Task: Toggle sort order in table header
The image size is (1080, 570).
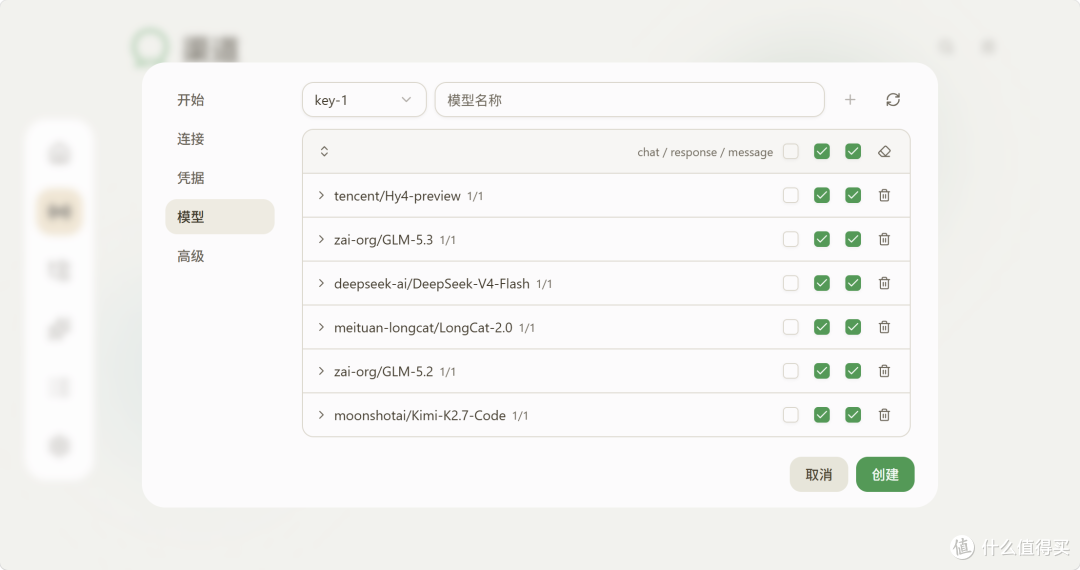Action: click(x=324, y=151)
